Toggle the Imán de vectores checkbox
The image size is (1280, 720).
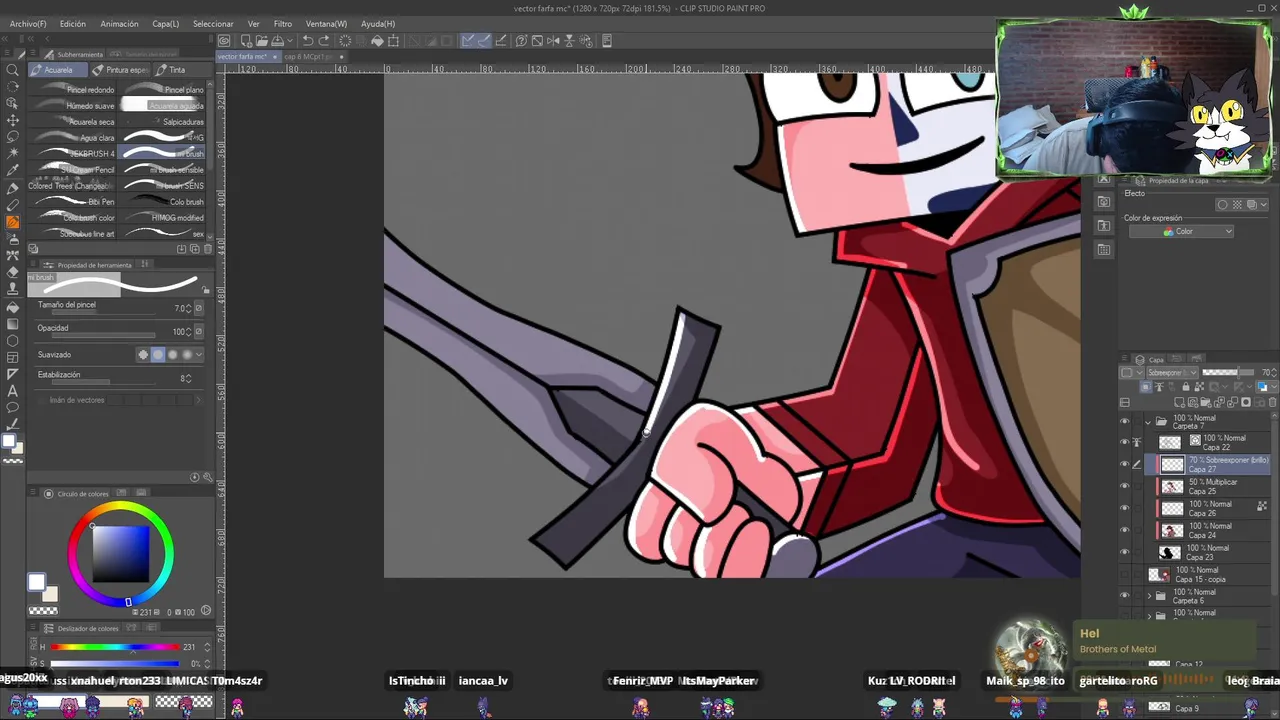pyautogui.click(x=43, y=400)
